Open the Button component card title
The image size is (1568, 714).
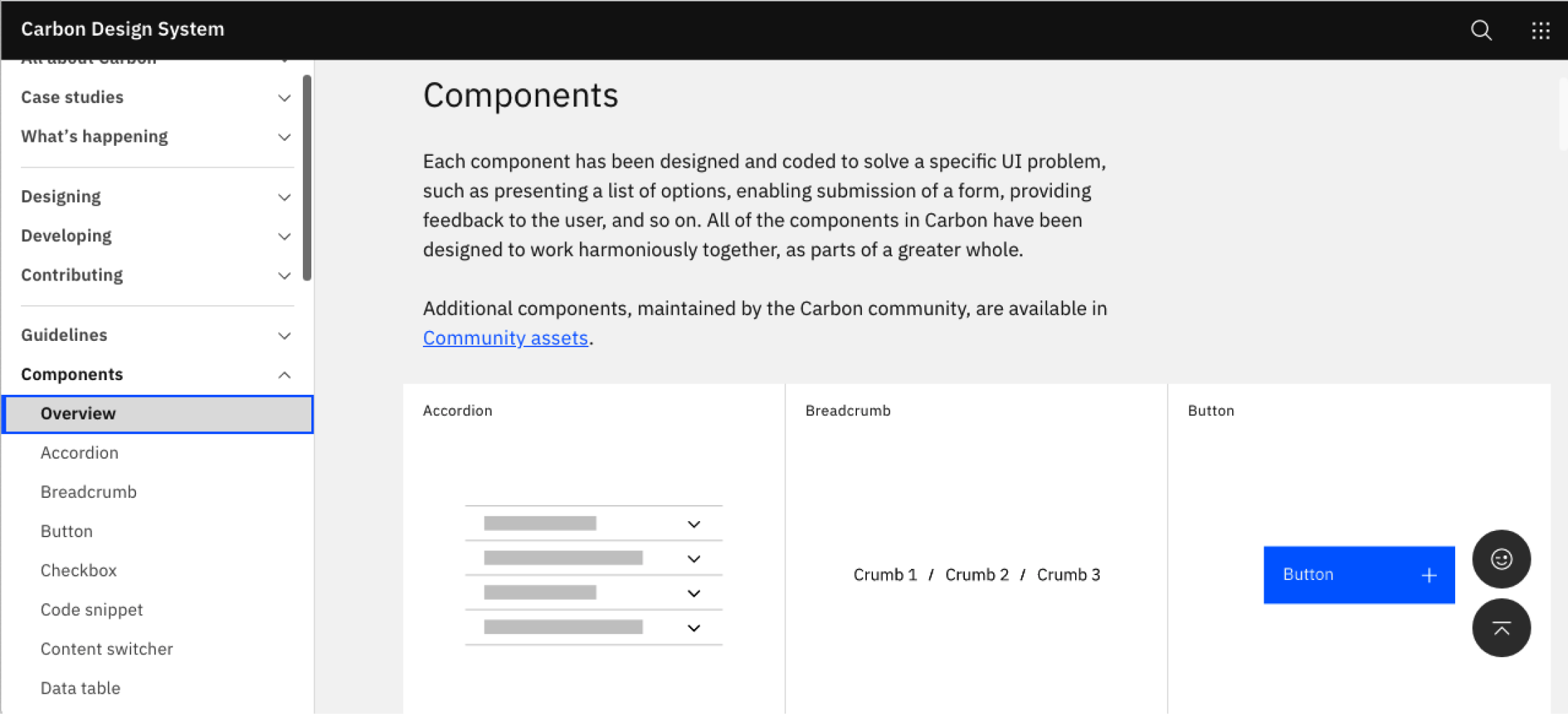click(1211, 411)
